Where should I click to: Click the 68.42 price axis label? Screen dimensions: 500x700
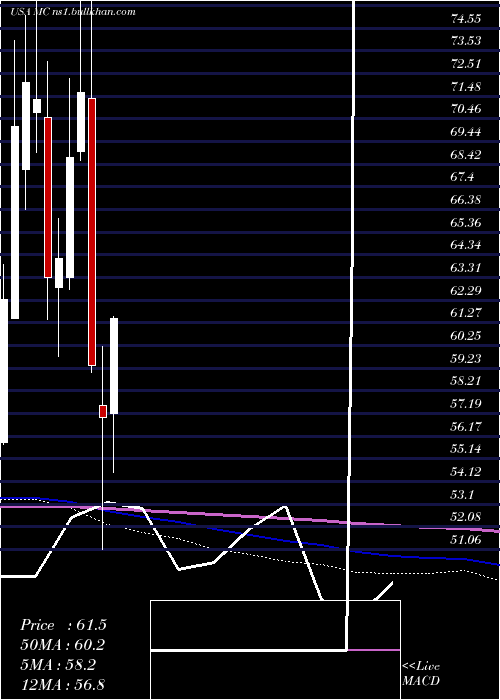(466, 155)
